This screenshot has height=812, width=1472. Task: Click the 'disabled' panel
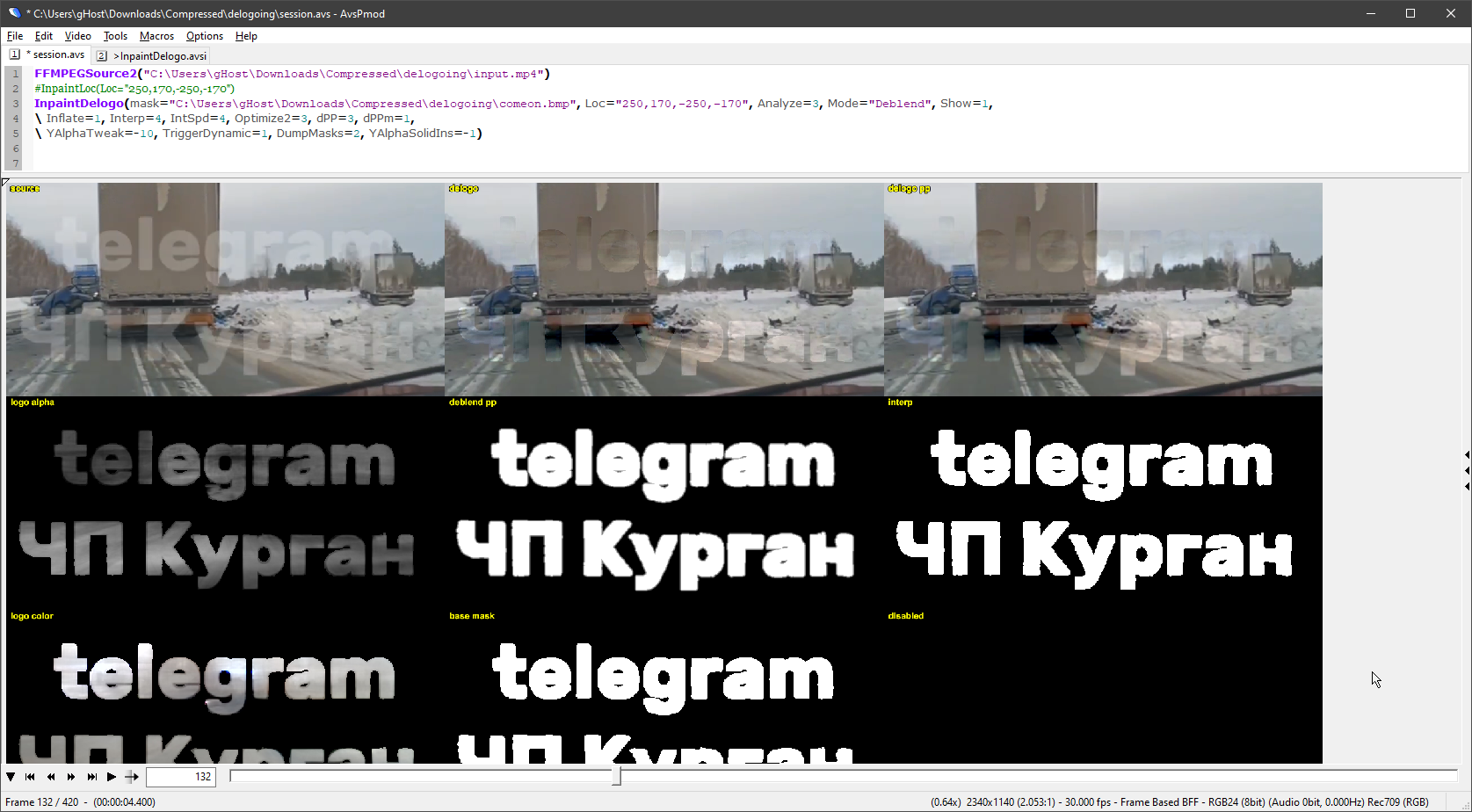tap(1103, 687)
